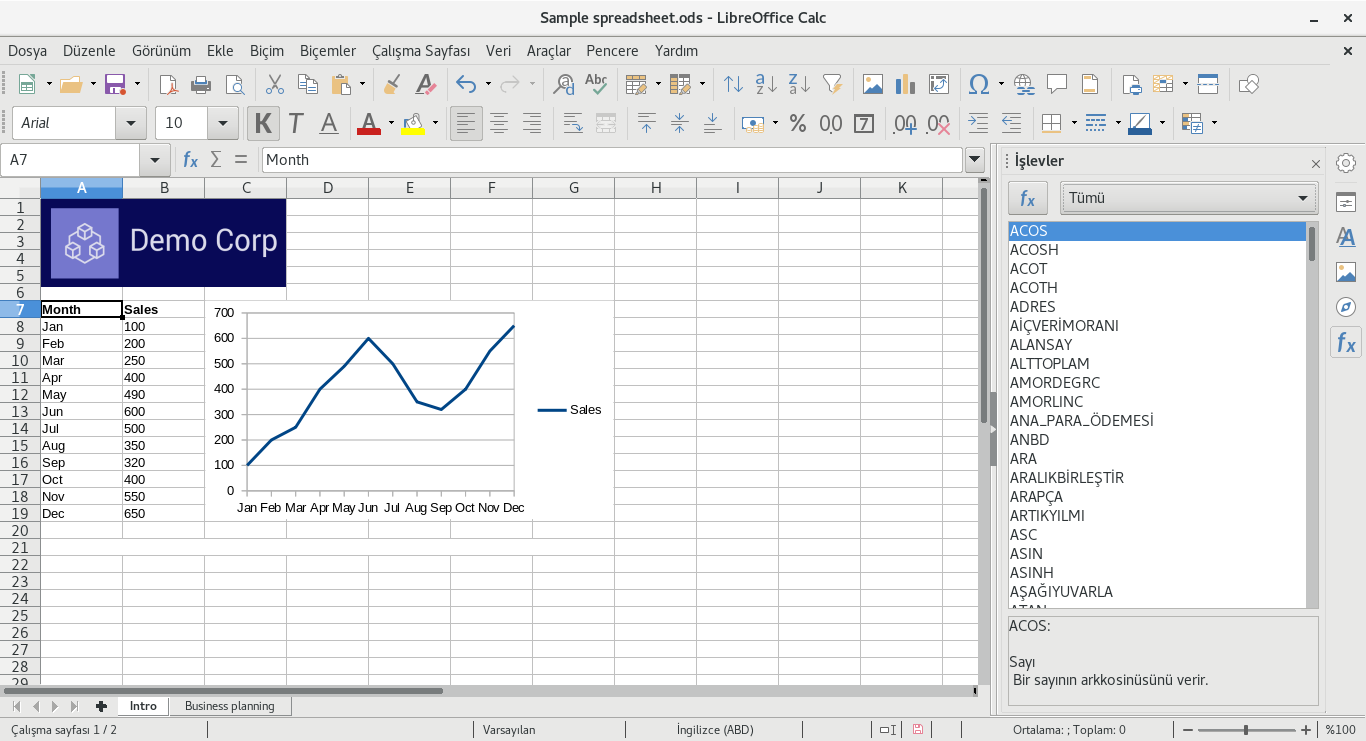The width and height of the screenshot is (1366, 741).
Task: Open the Insert Chart tool
Action: coord(906,84)
